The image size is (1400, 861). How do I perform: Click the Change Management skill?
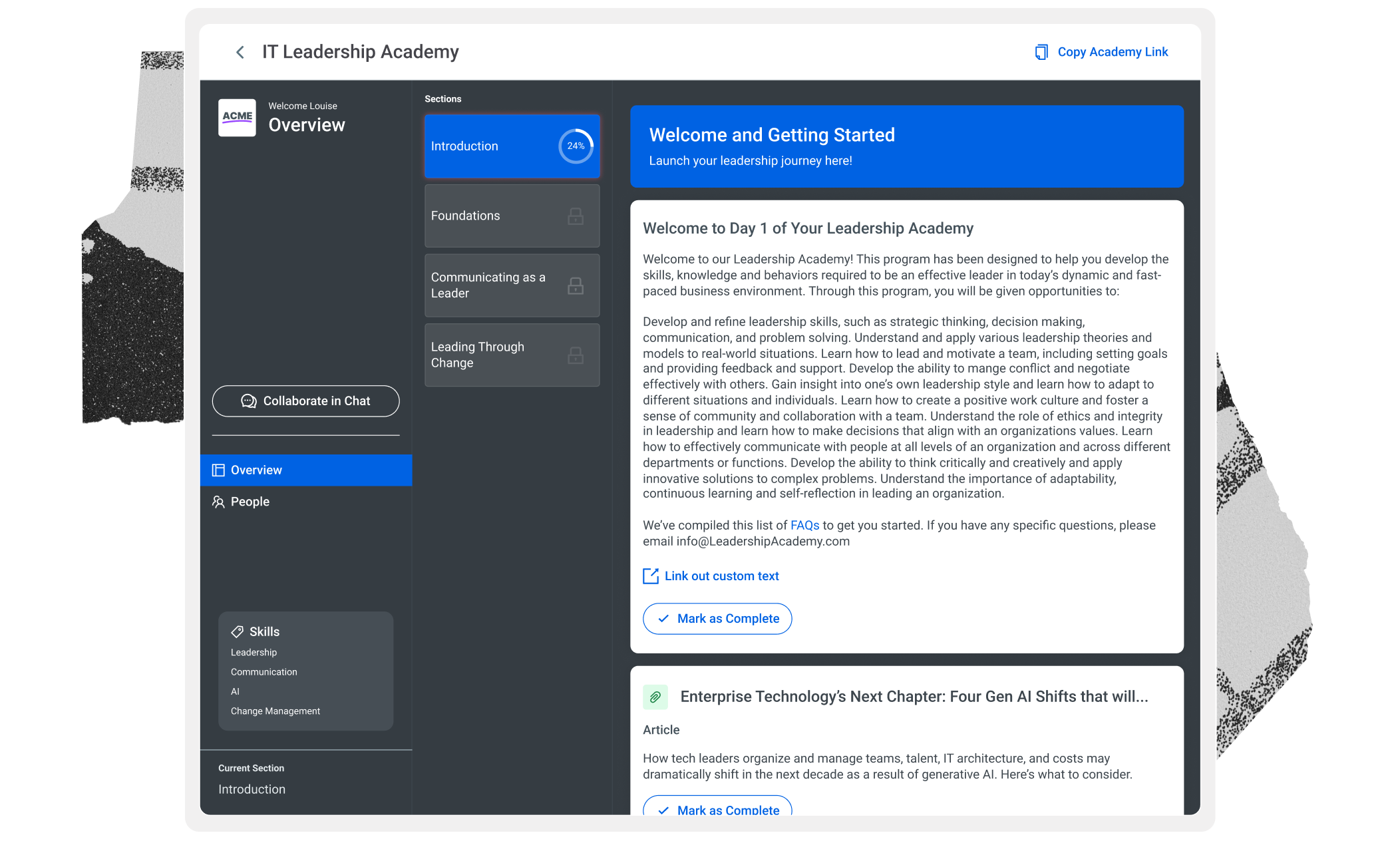(x=275, y=711)
